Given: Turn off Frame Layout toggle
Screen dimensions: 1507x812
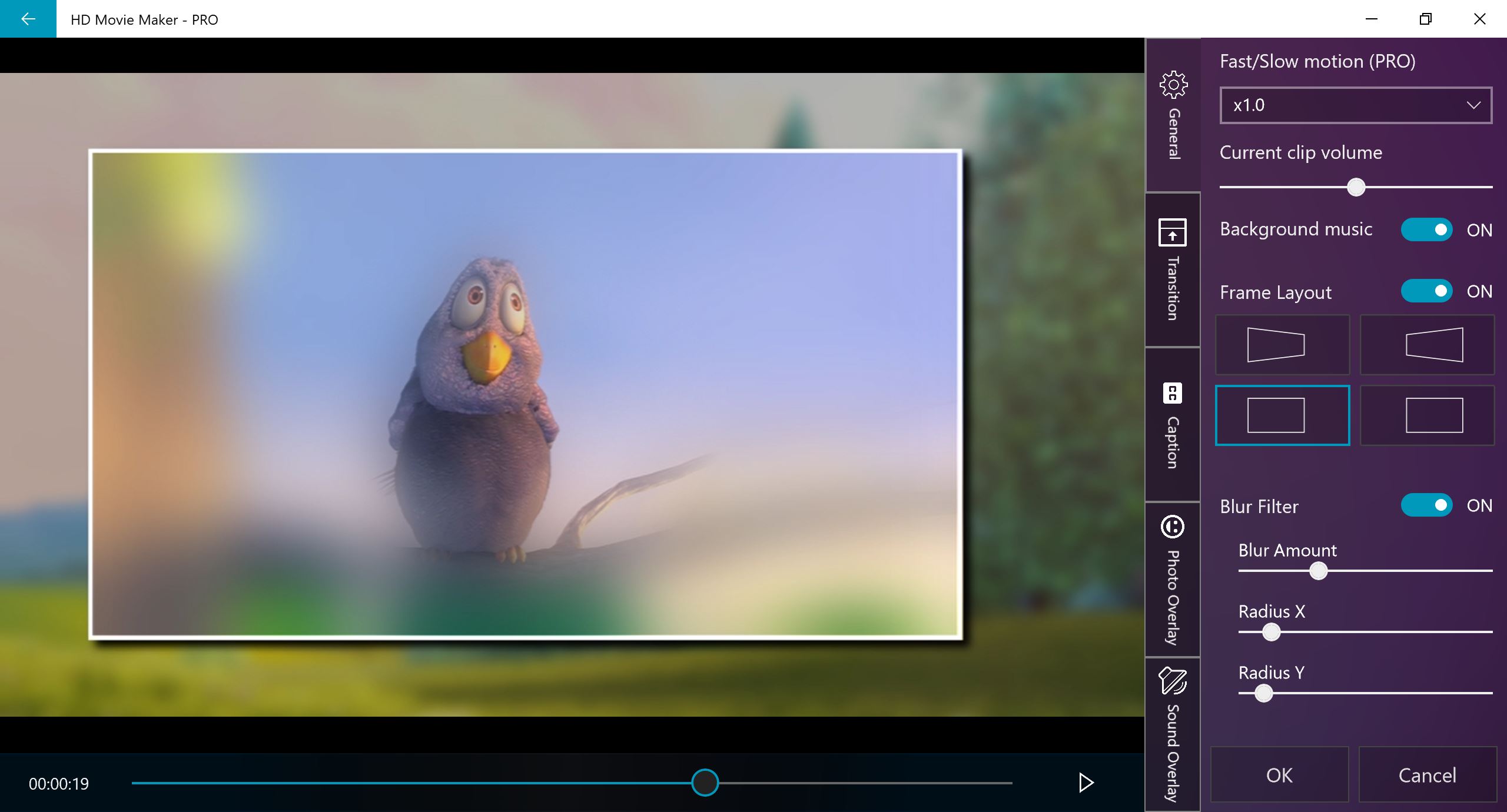Looking at the screenshot, I should tap(1426, 291).
